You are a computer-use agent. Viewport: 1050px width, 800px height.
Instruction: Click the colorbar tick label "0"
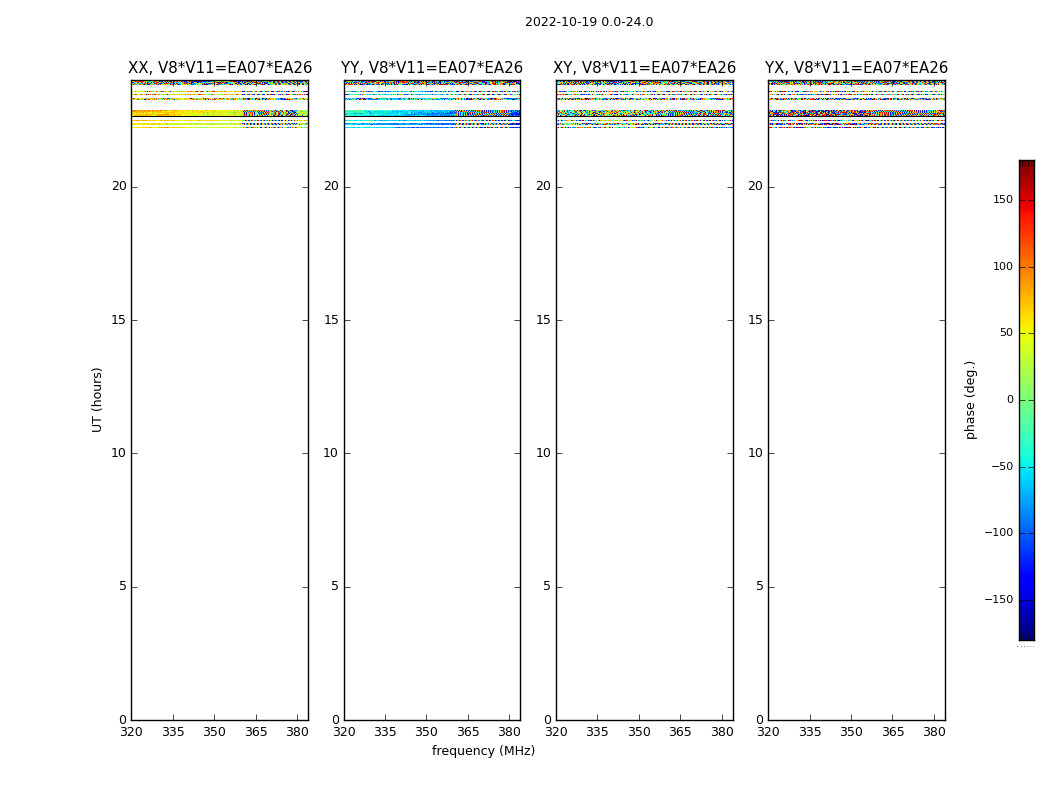pos(1010,400)
